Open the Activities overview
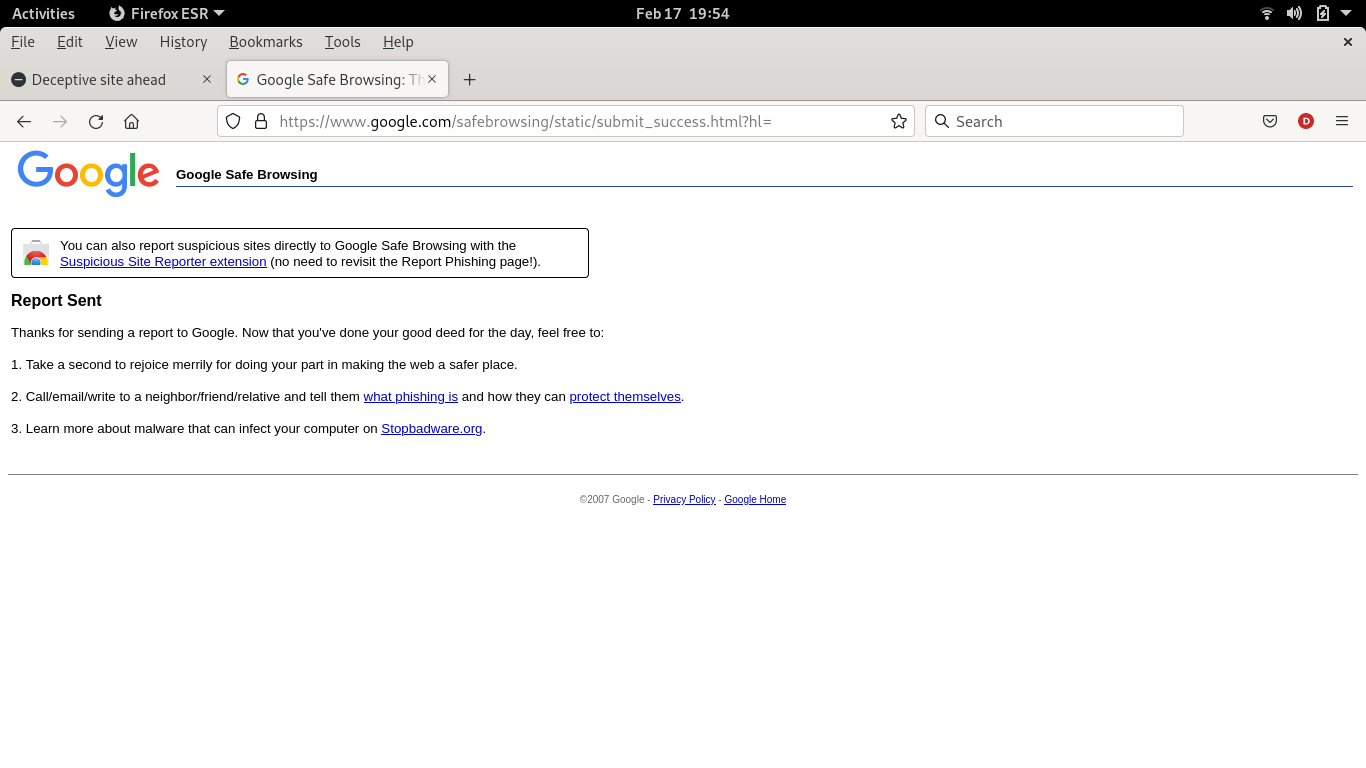 (x=43, y=13)
